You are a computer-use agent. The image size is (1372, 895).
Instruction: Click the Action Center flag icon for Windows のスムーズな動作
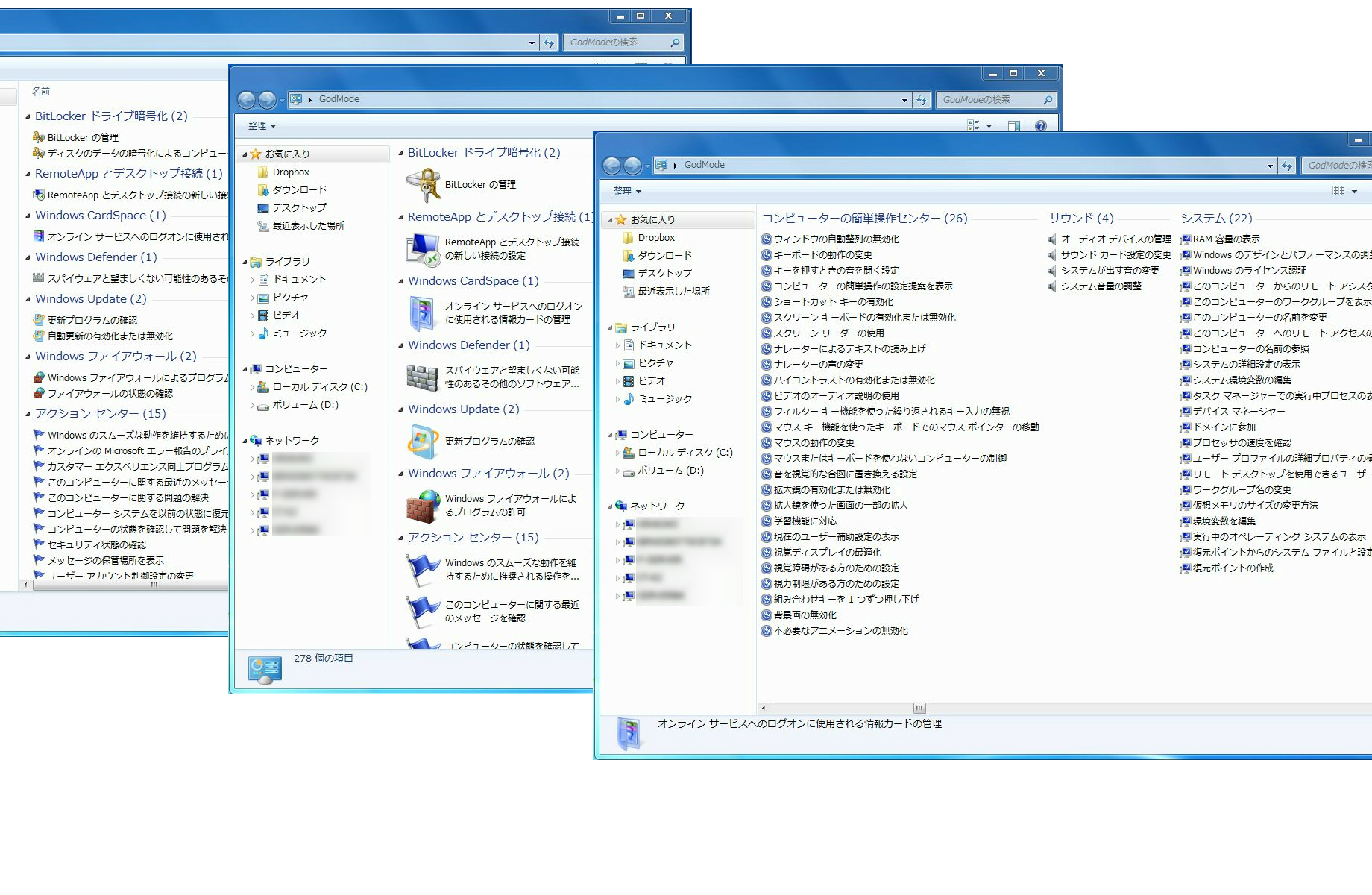423,570
